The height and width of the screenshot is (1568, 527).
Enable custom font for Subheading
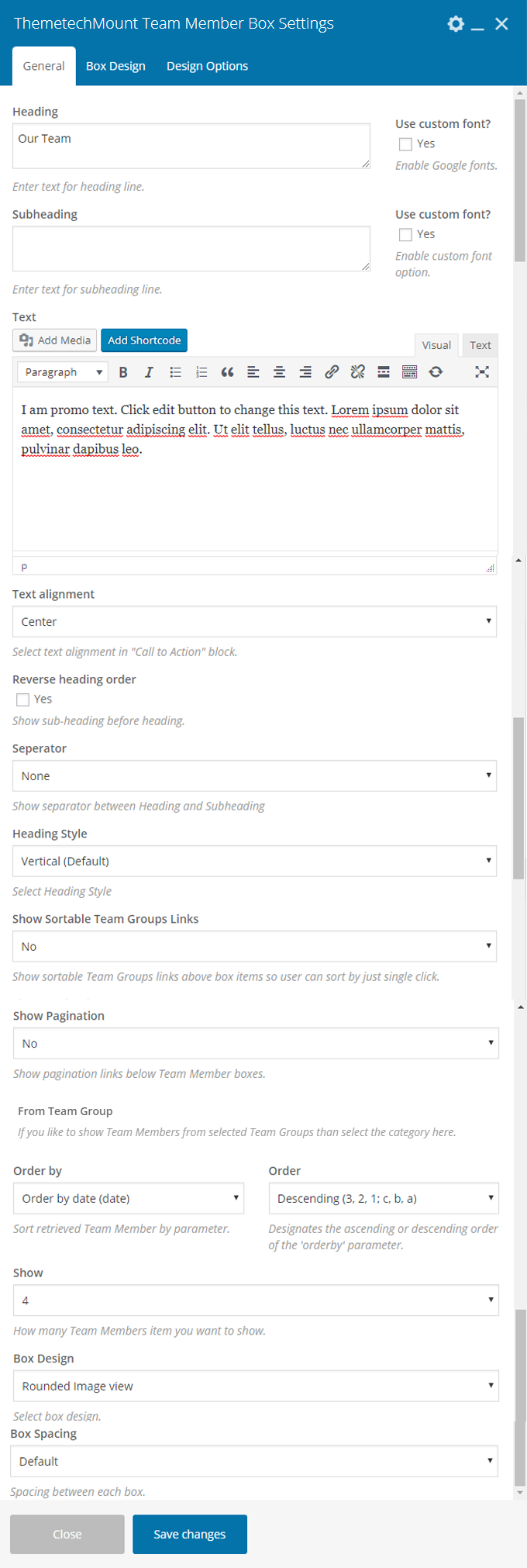405,235
